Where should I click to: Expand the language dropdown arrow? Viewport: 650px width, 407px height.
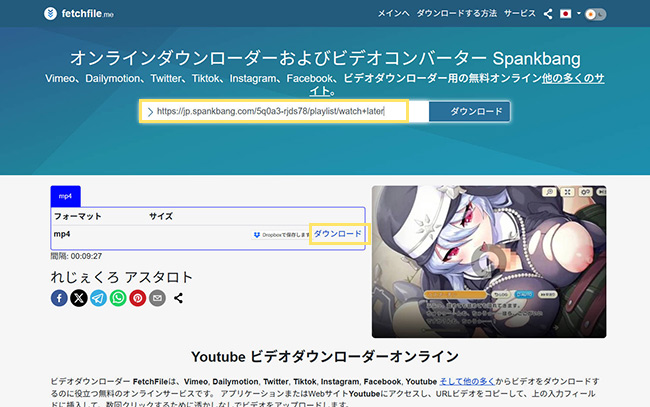tap(578, 13)
